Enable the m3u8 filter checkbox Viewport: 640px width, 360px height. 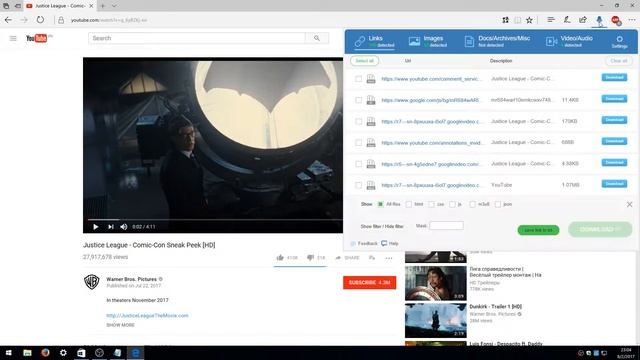(x=472, y=204)
